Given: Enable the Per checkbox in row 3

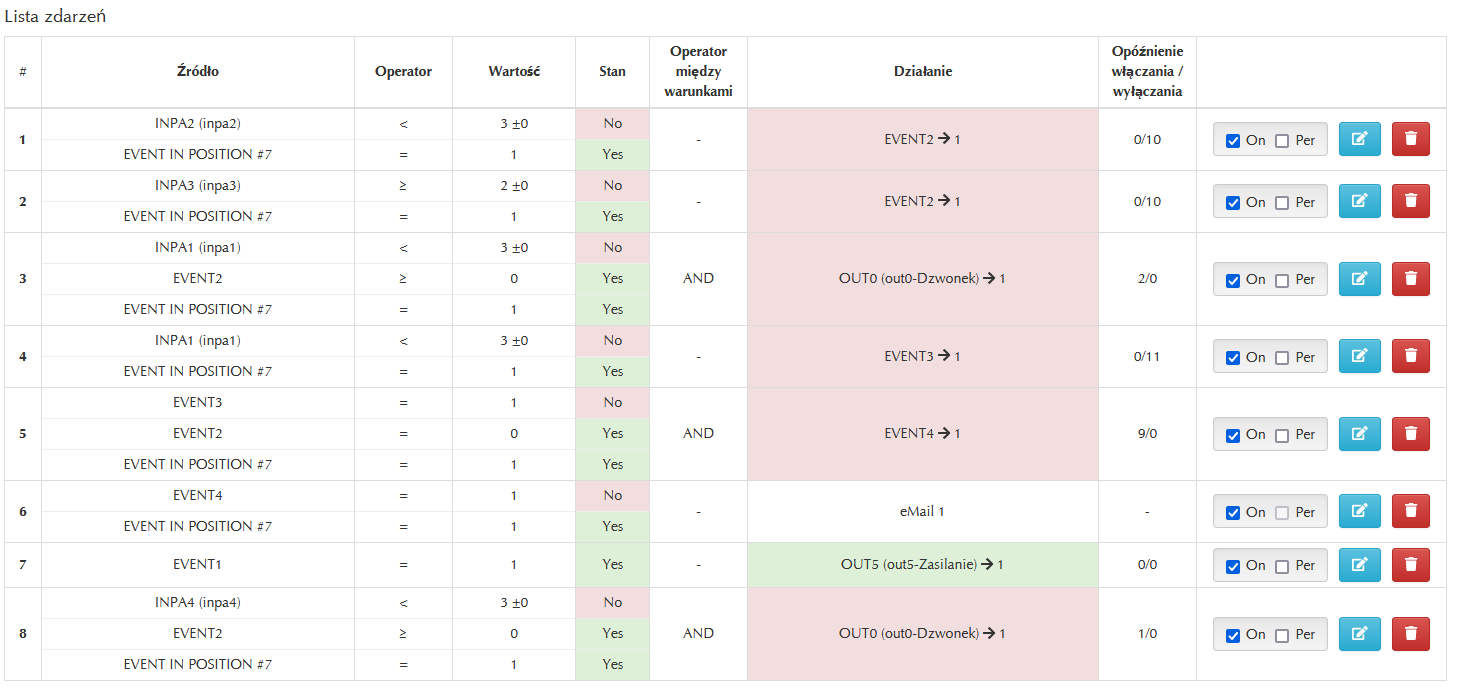Looking at the screenshot, I should (1282, 281).
